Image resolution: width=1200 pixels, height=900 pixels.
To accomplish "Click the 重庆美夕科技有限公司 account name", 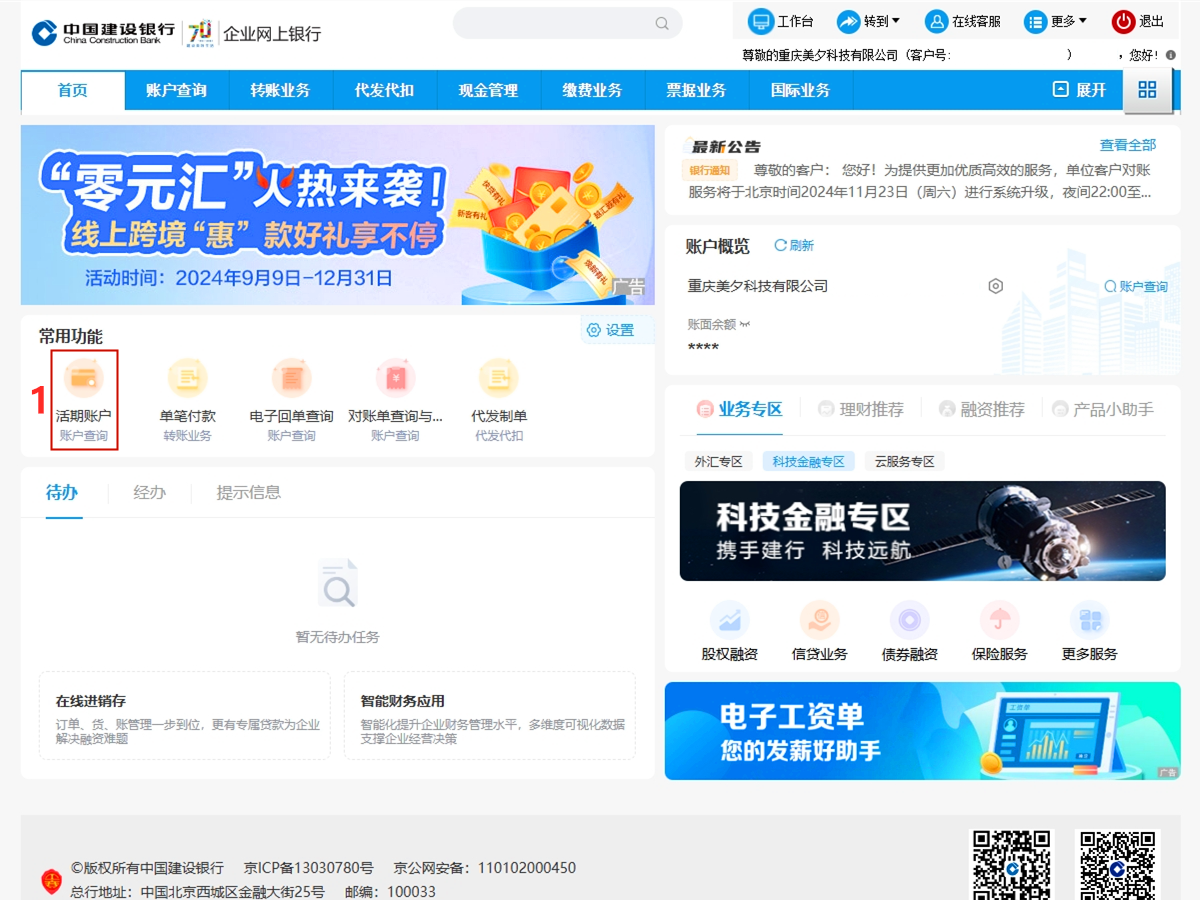I will pyautogui.click(x=758, y=286).
